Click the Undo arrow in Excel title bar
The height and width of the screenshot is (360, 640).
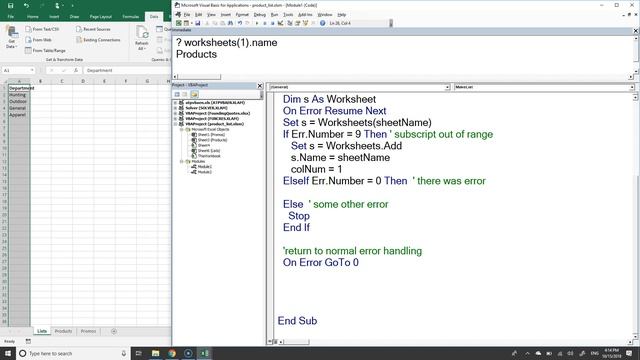click(26, 5)
